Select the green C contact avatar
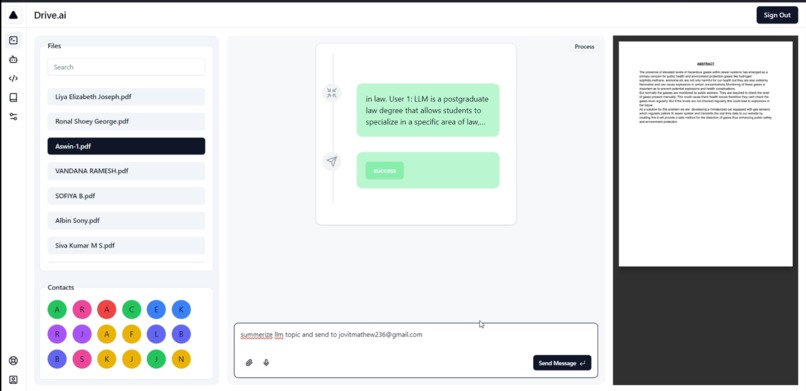 click(x=132, y=309)
